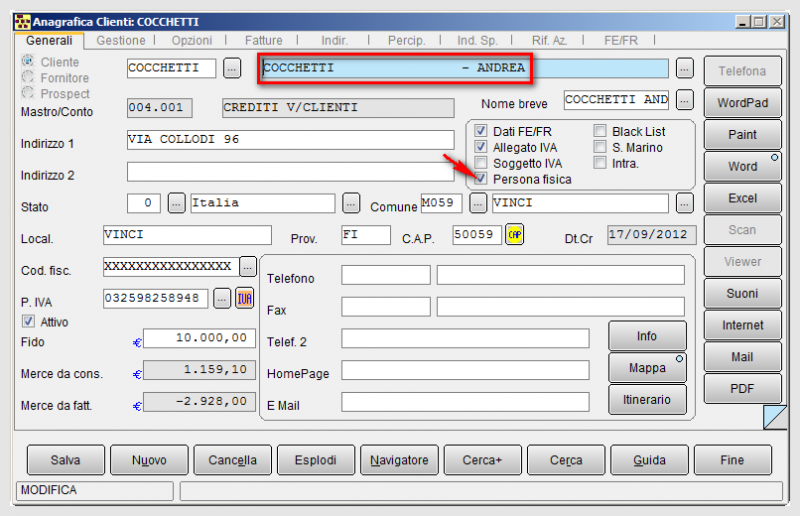Screen dimensions: 800x516
Task: Open the Navigatore button
Action: coord(399,460)
